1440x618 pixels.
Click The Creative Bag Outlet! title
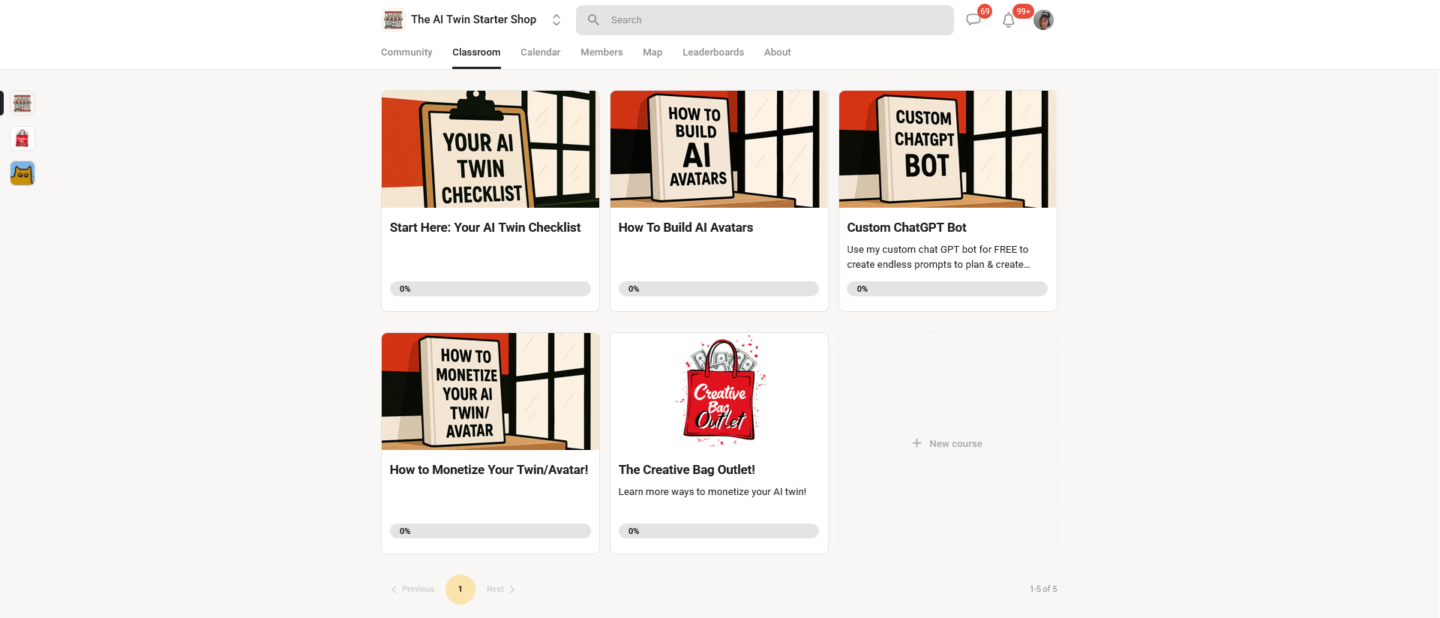(687, 470)
